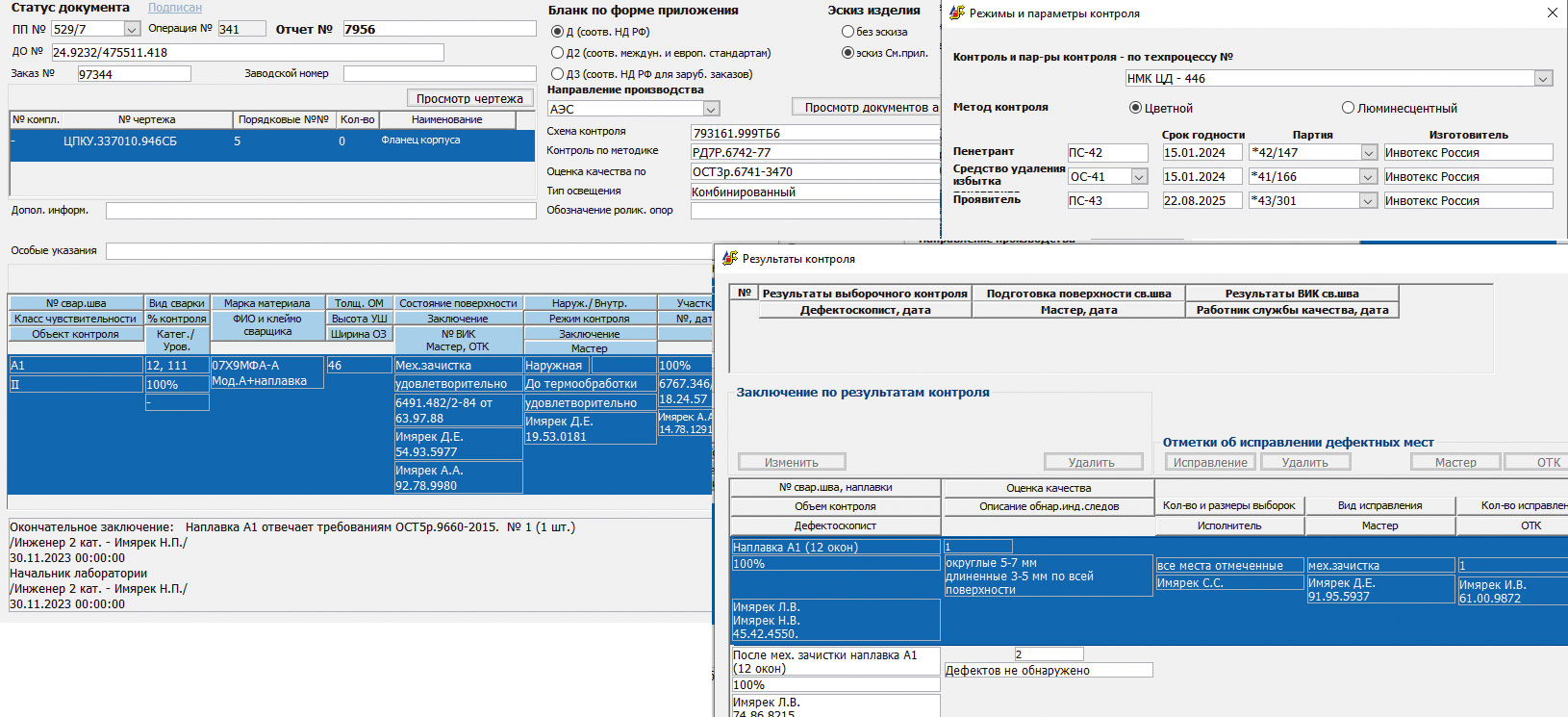The width and height of the screenshot is (1568, 717).
Task: Open the Направление производства АЭС dropdown
Action: (x=711, y=110)
